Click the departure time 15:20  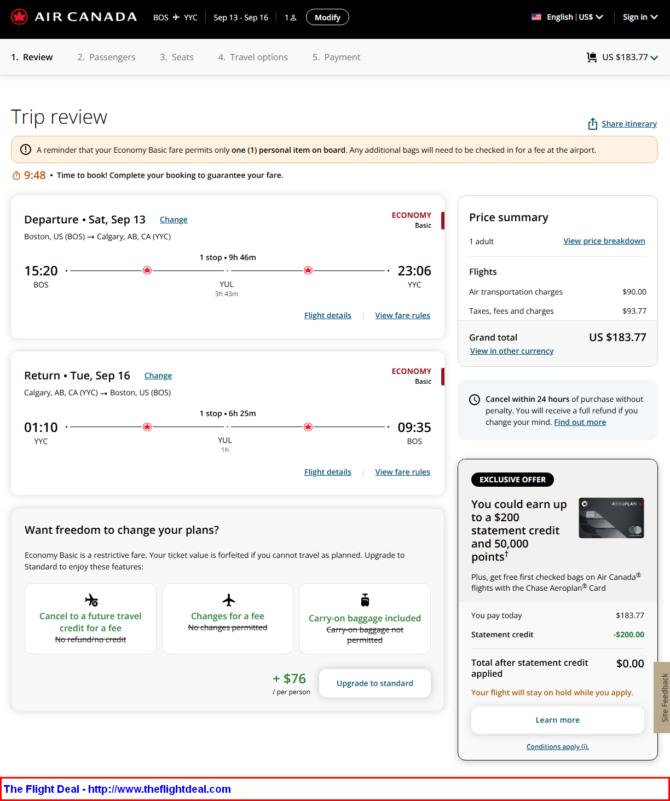click(41, 271)
